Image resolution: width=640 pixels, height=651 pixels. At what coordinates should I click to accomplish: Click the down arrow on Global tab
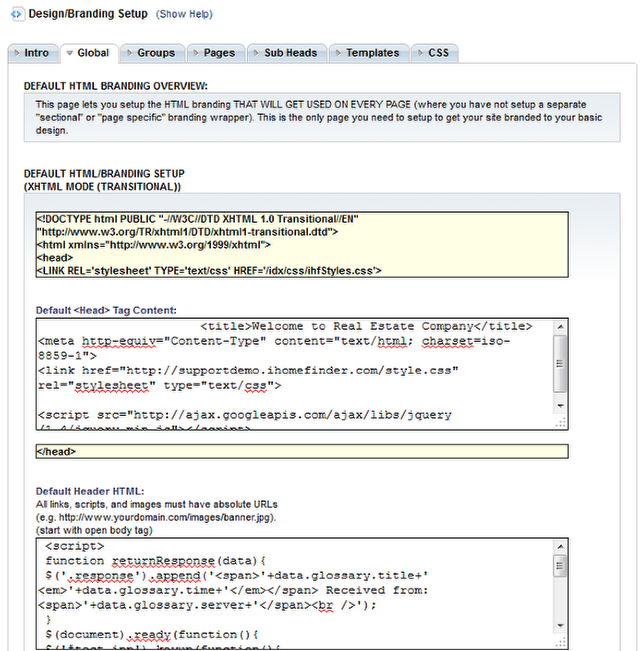click(70, 53)
